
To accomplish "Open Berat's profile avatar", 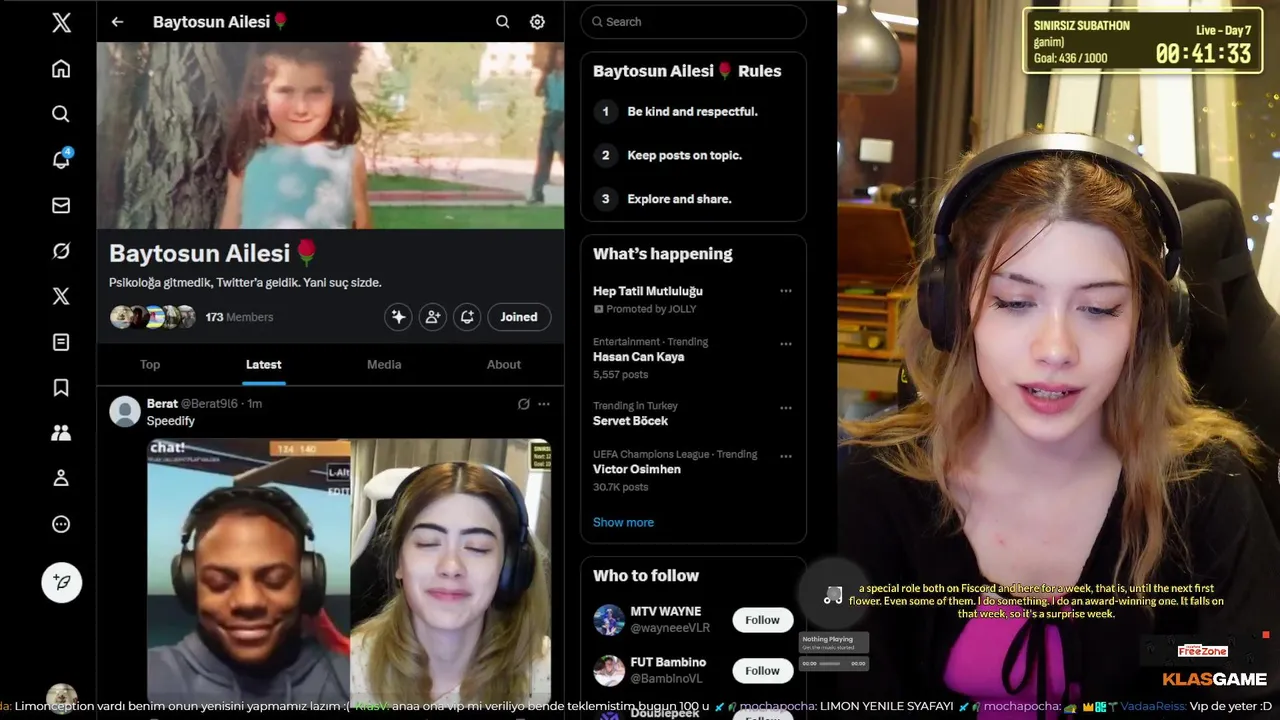I will 125,411.
